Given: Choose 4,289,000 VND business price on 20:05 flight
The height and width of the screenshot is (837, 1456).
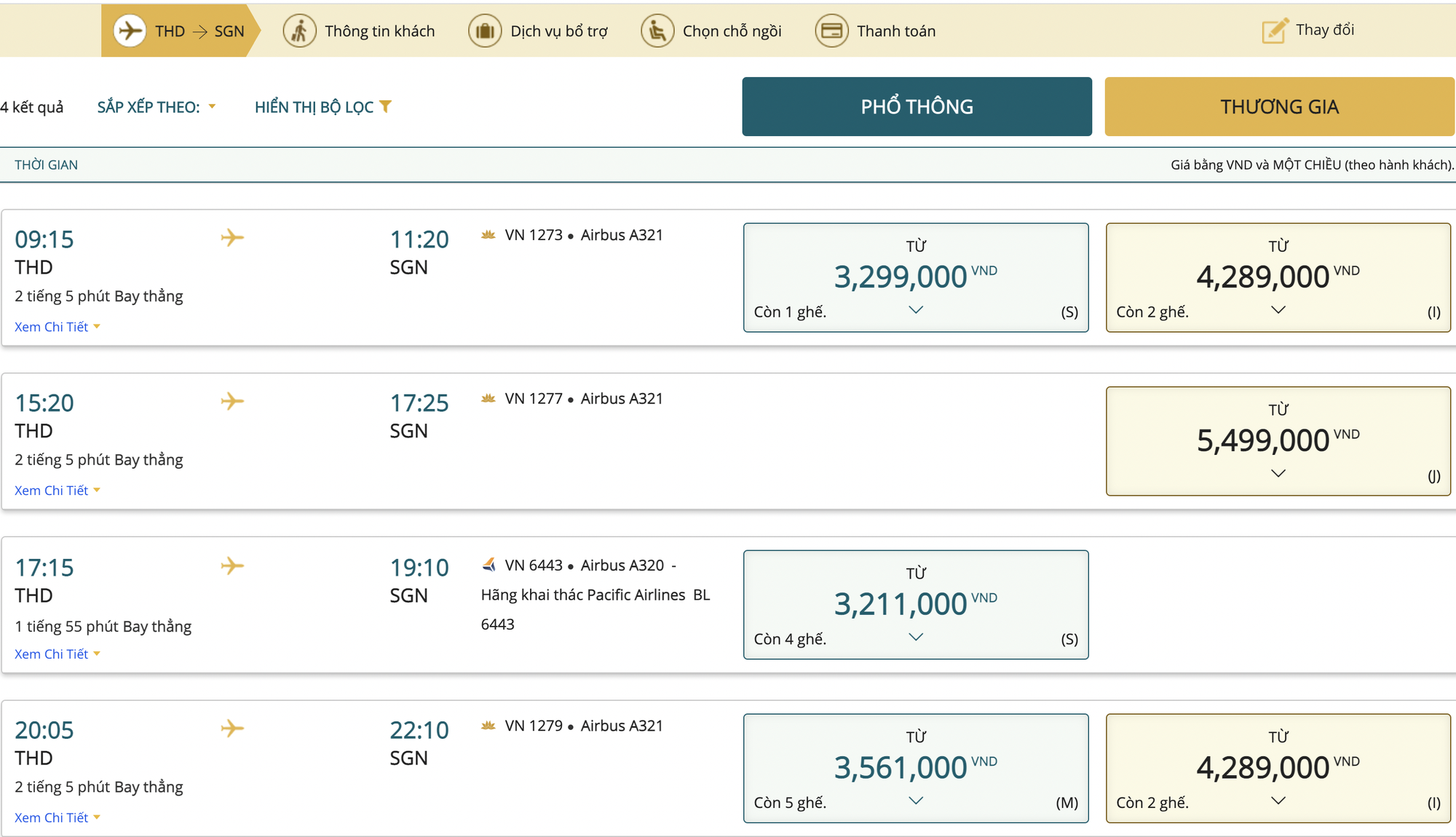Looking at the screenshot, I should pyautogui.click(x=1278, y=768).
